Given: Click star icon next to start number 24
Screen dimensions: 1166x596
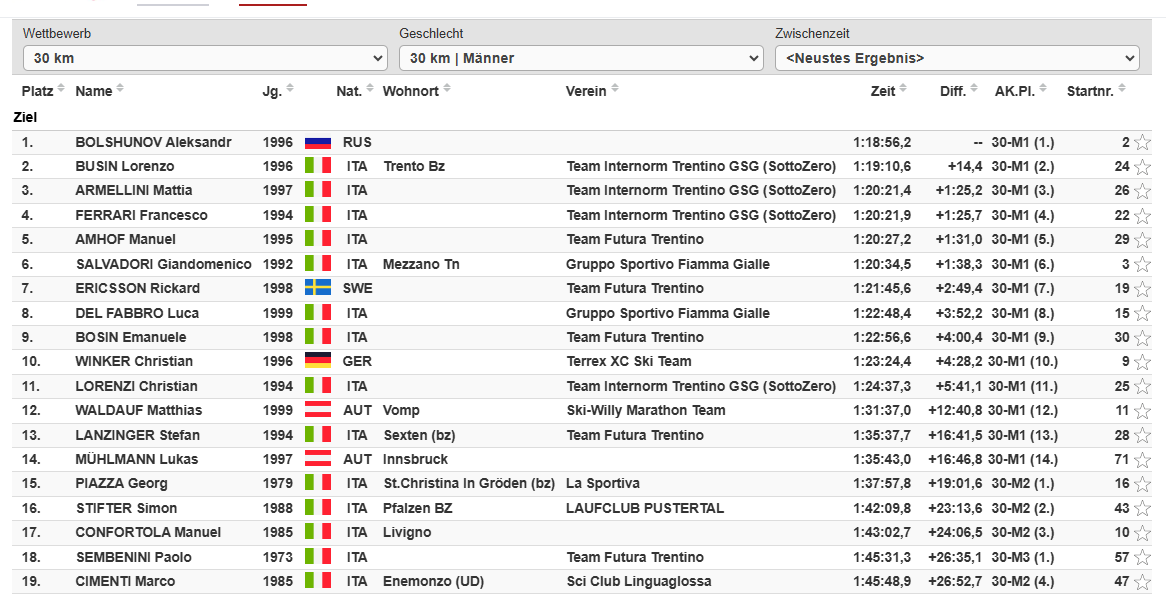Looking at the screenshot, I should 1142,167.
